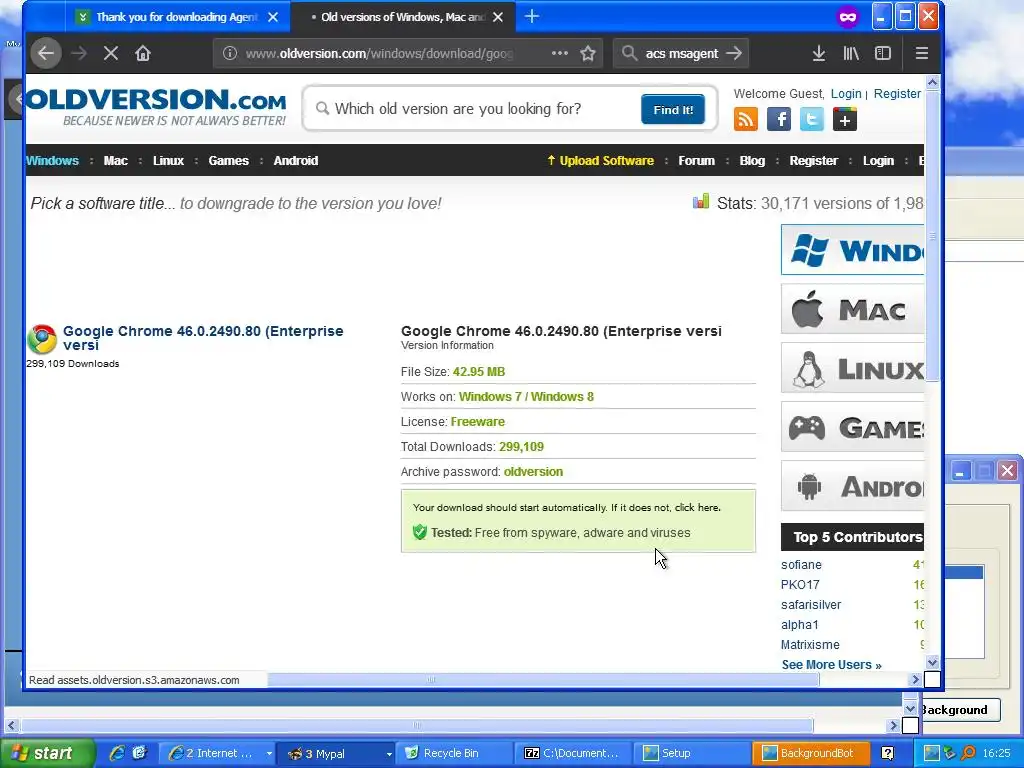Image resolution: width=1024 pixels, height=768 pixels.
Task: Switch to BackgroundBot taskbar window
Action: [x=812, y=753]
